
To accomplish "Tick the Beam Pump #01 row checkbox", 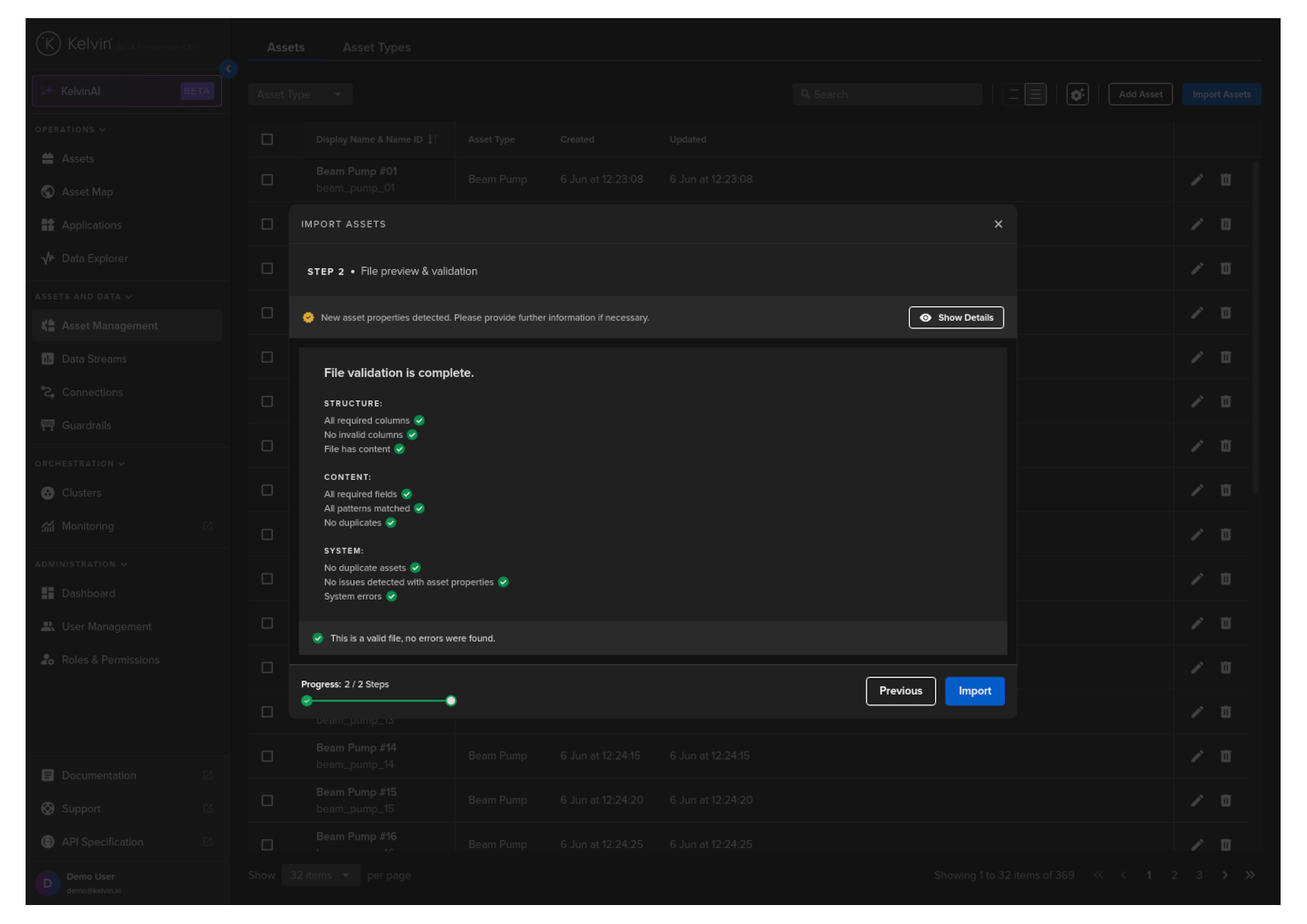I will click(x=267, y=180).
